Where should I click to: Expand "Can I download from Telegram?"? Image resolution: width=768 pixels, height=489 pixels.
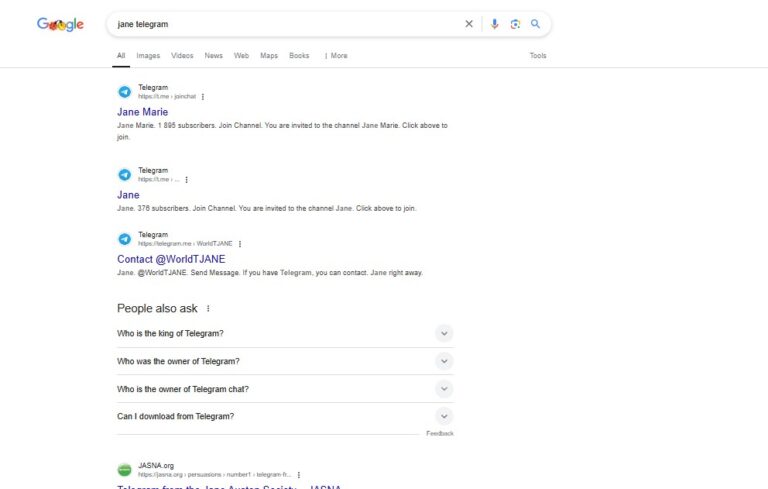click(444, 417)
